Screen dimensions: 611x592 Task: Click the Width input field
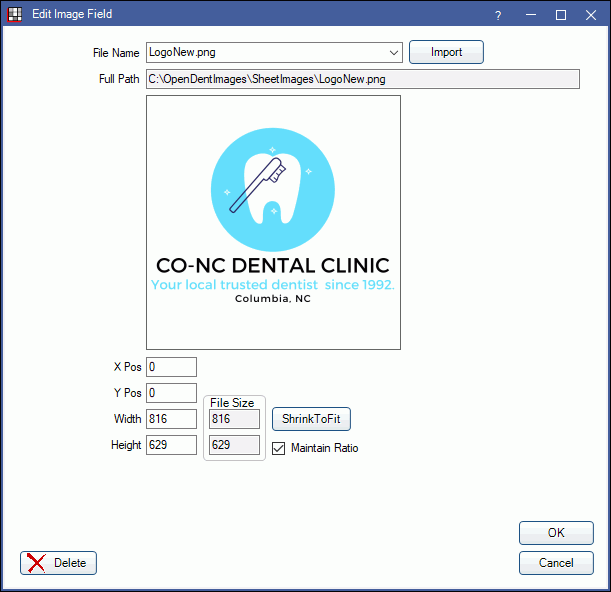171,419
